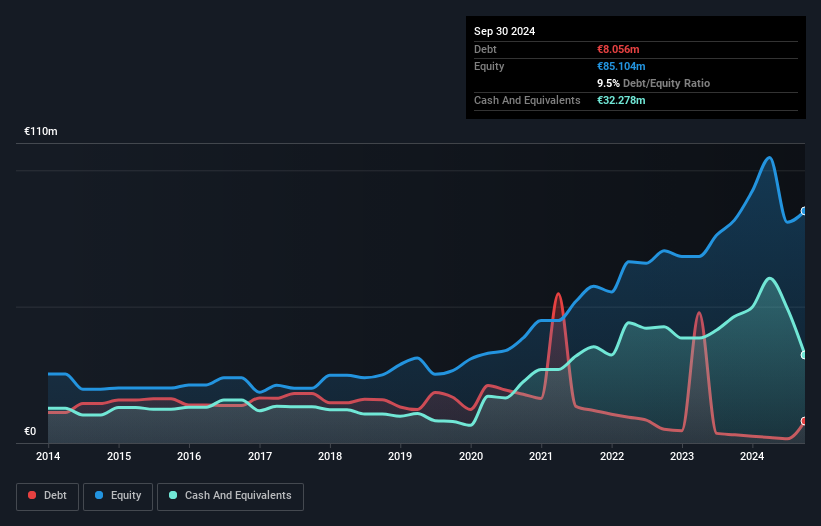Click the 2014 x-axis label
Viewport: 821px width, 526px height.
(48, 457)
